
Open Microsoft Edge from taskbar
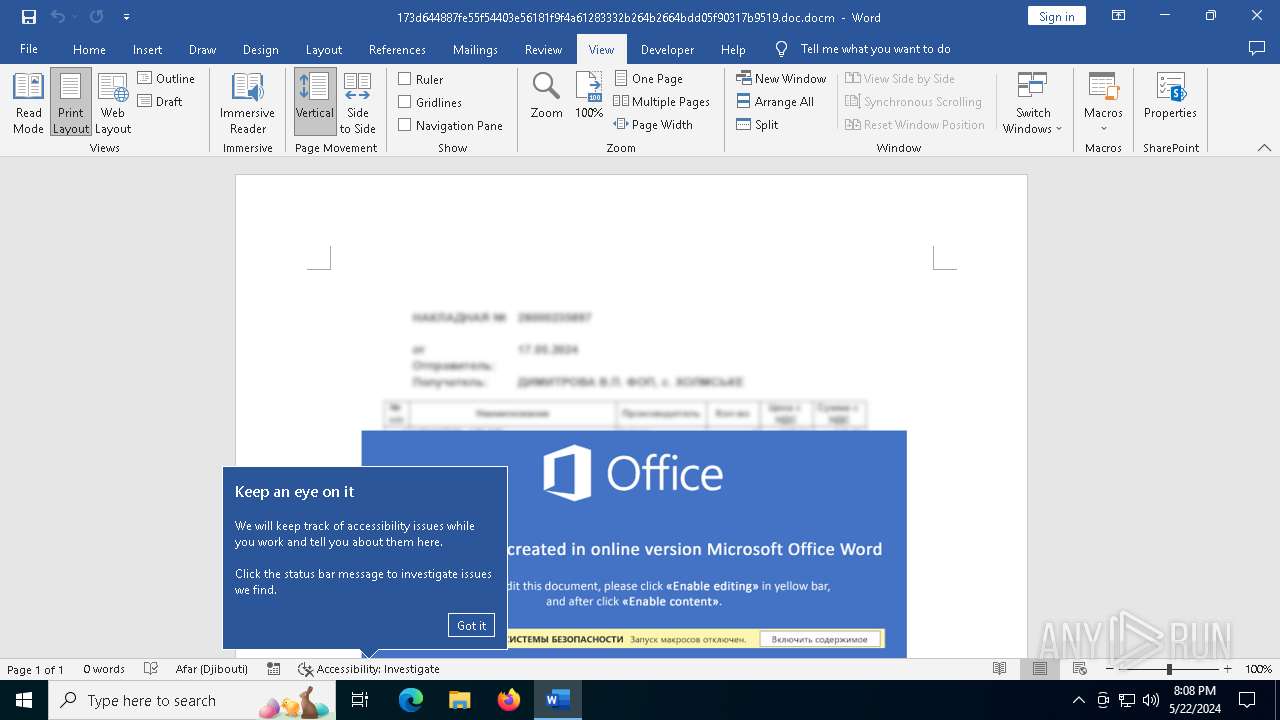tap(411, 700)
